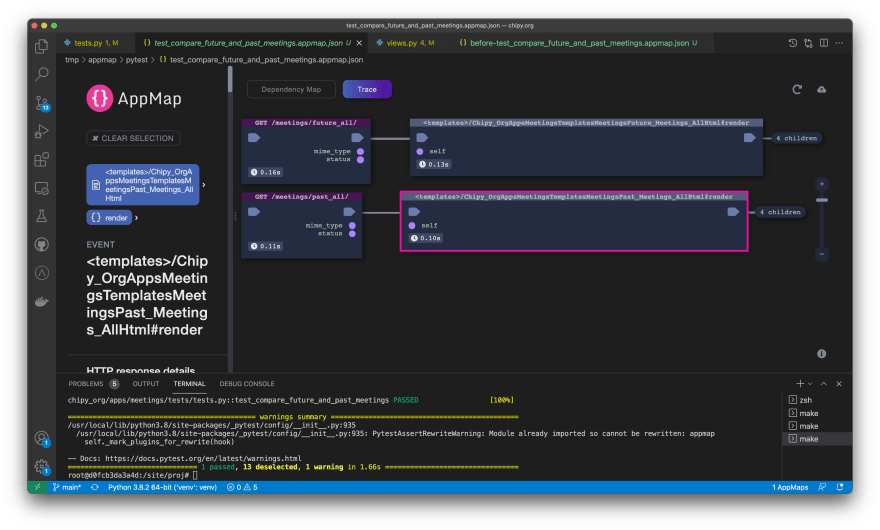Open the GitHub view in activity bar
The height and width of the screenshot is (530, 880).
click(42, 245)
